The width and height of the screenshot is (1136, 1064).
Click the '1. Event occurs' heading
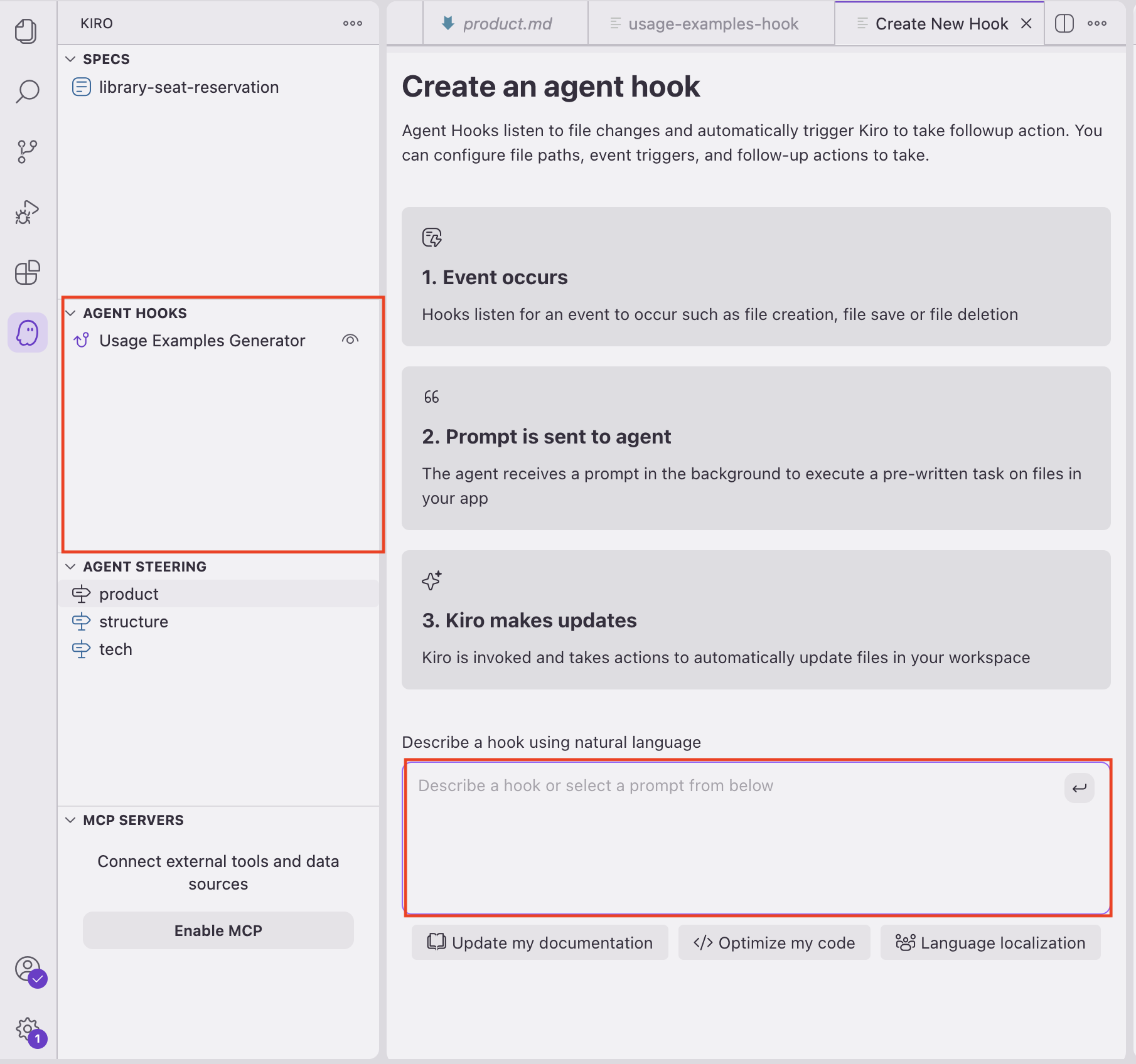[495, 277]
